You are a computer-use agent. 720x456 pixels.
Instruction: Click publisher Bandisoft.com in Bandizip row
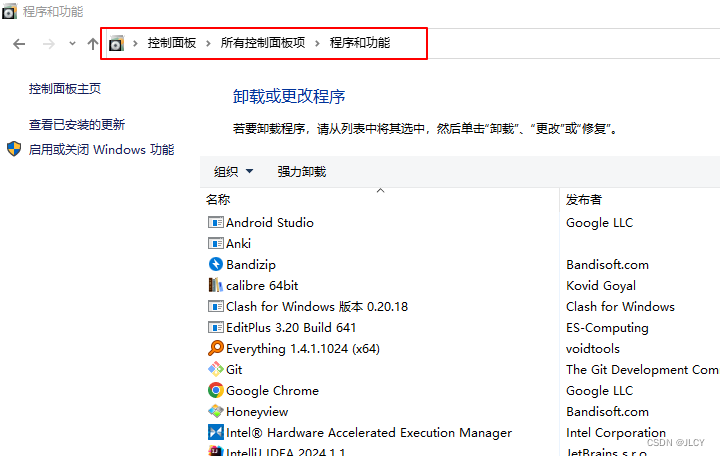(608, 265)
